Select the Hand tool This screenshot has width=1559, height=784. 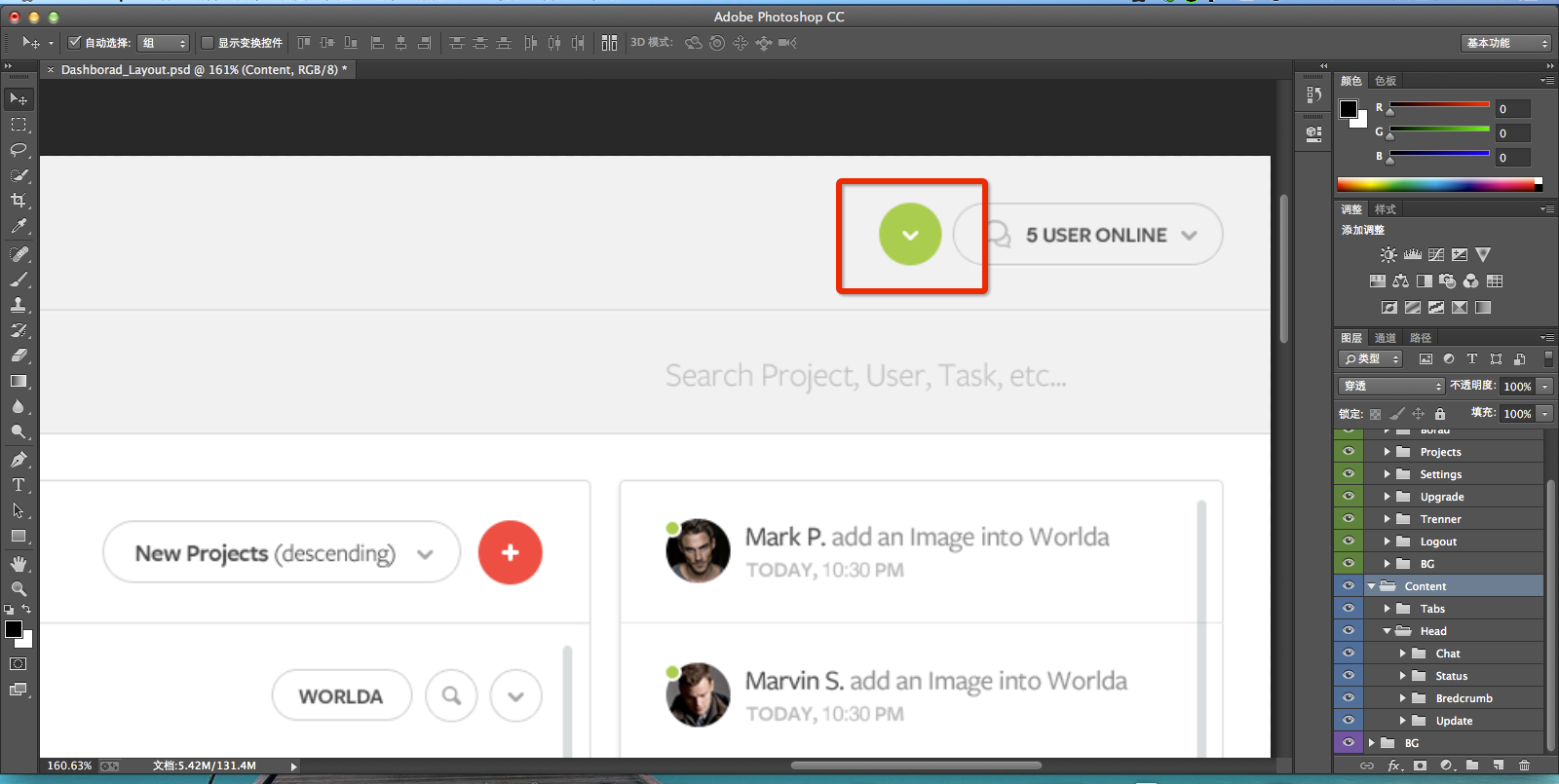[x=19, y=564]
